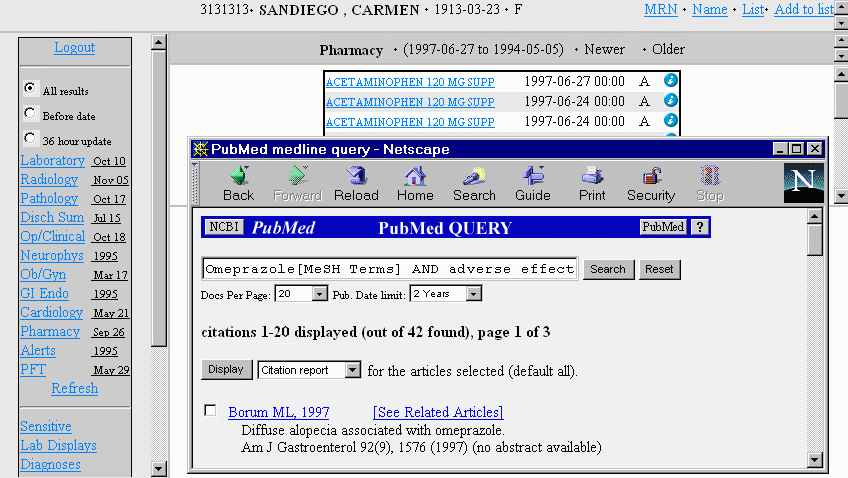This screenshot has height=478, width=848.
Task: Print the page using the Print icon
Action: point(592,183)
